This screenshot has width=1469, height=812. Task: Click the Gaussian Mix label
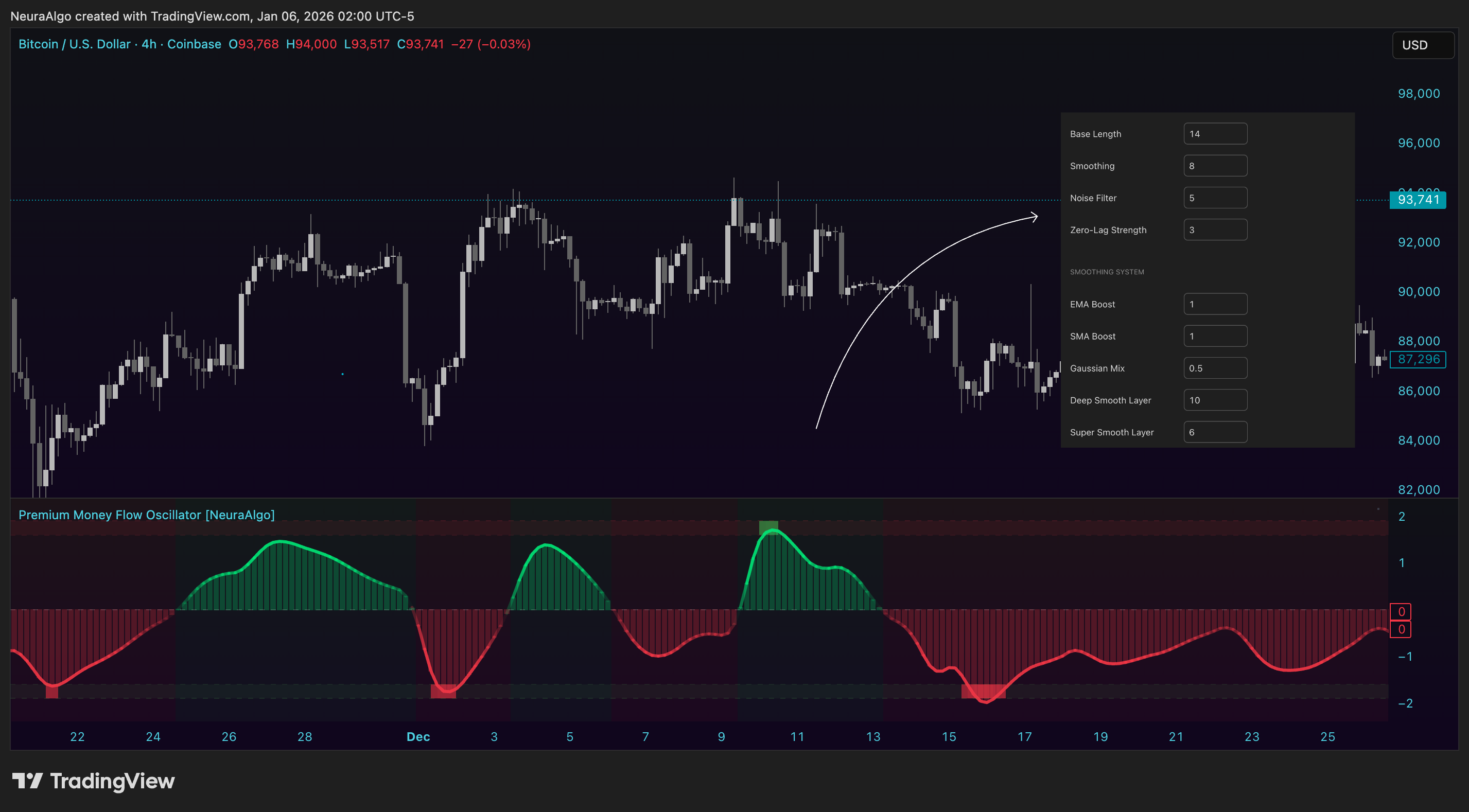pyautogui.click(x=1097, y=368)
